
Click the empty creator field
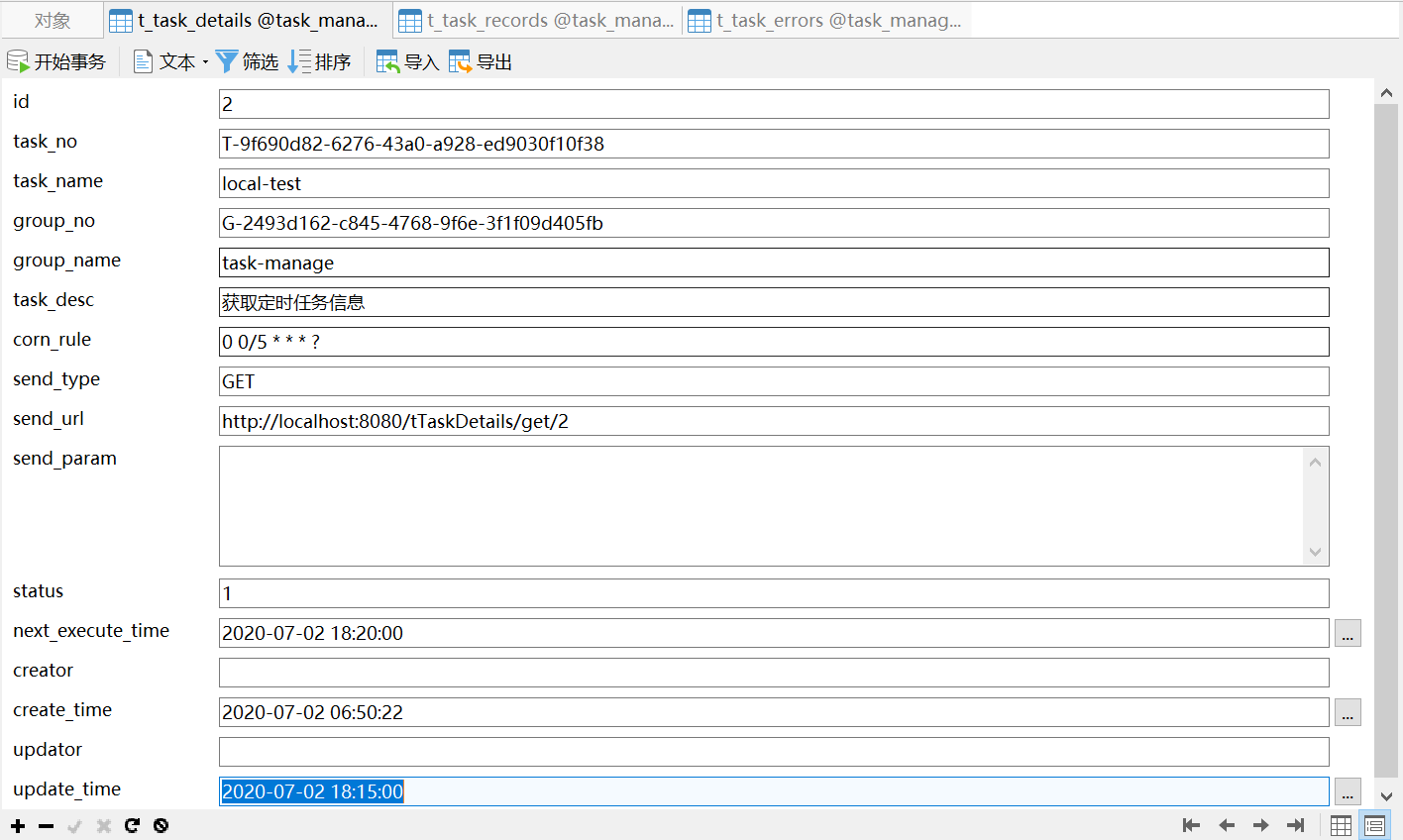coord(774,673)
